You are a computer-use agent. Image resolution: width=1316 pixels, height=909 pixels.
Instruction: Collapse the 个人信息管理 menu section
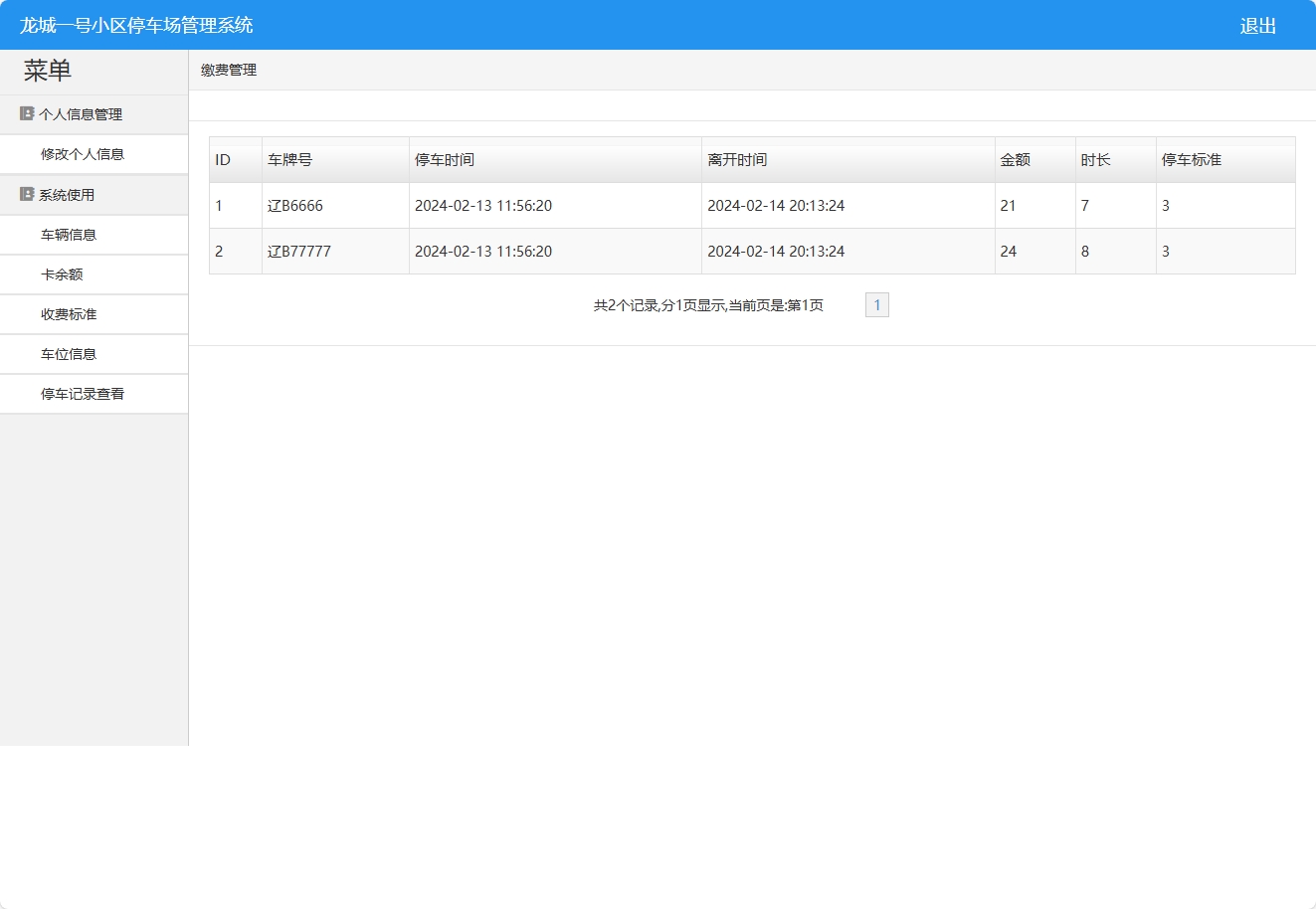[81, 114]
